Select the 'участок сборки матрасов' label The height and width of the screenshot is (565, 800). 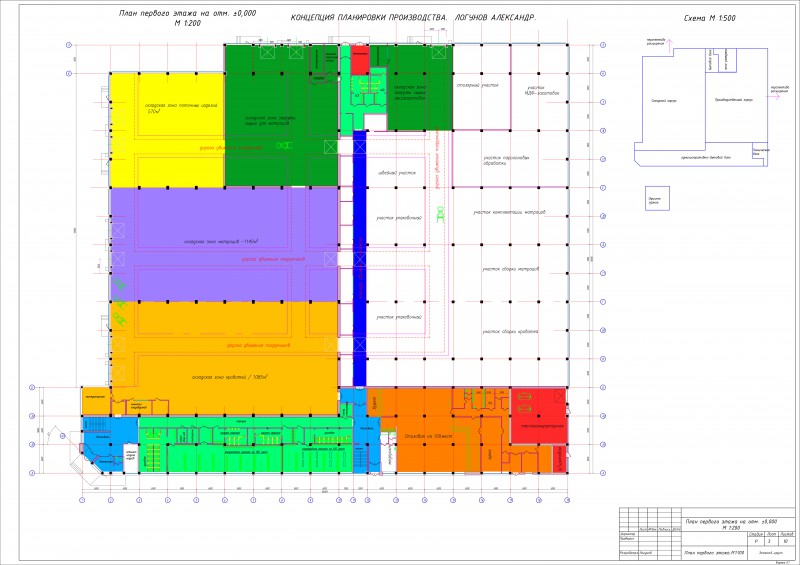[x=510, y=269]
